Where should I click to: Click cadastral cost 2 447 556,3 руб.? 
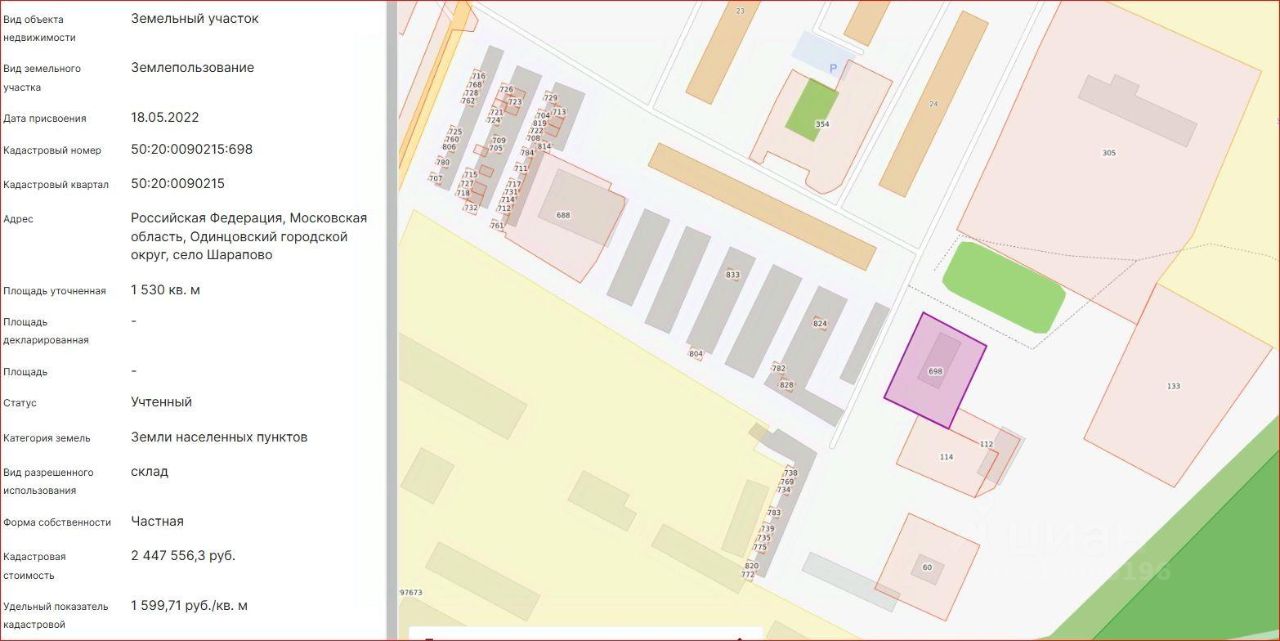[183, 555]
